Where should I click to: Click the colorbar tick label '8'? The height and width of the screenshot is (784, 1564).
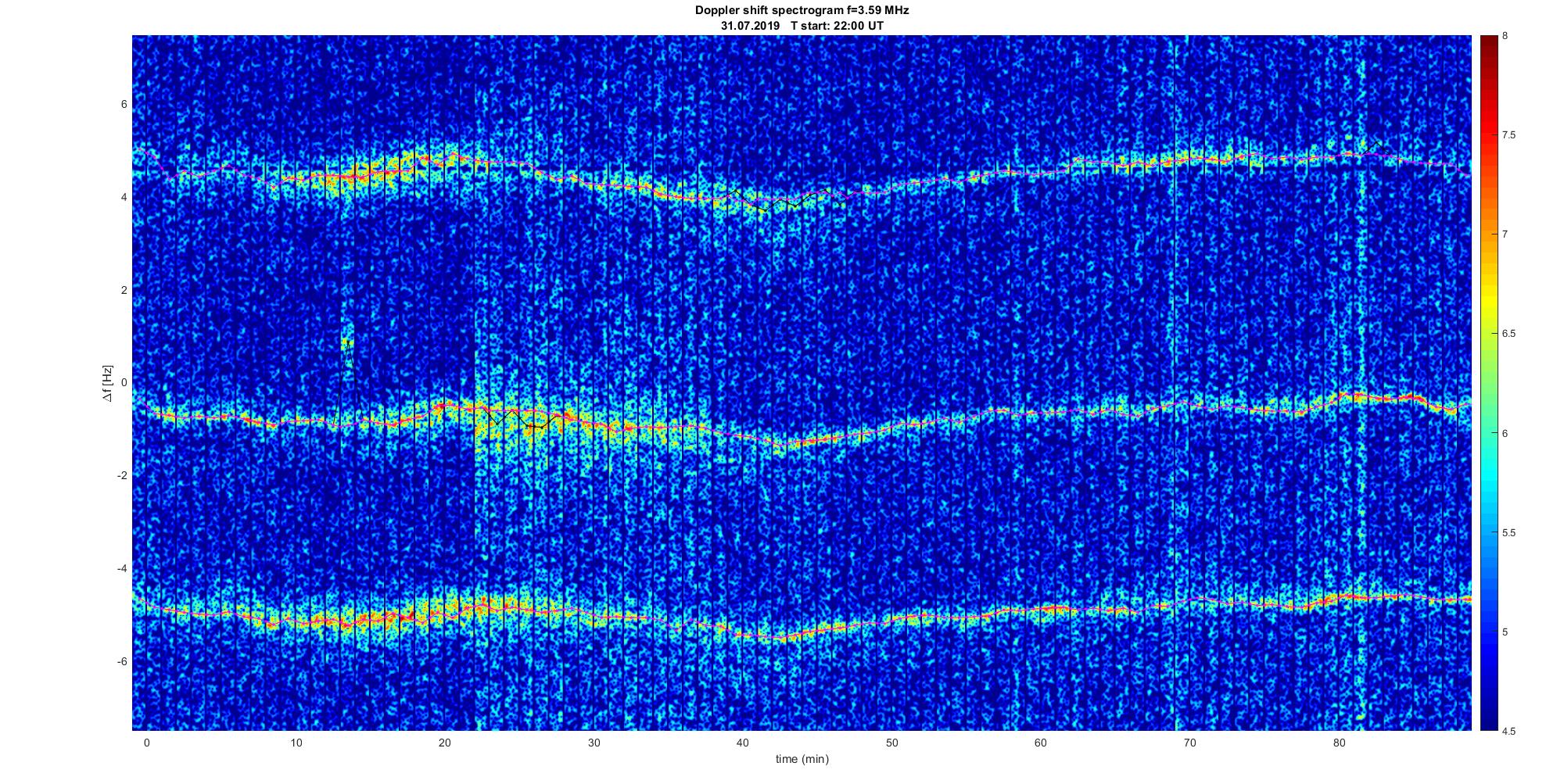pos(1505,36)
